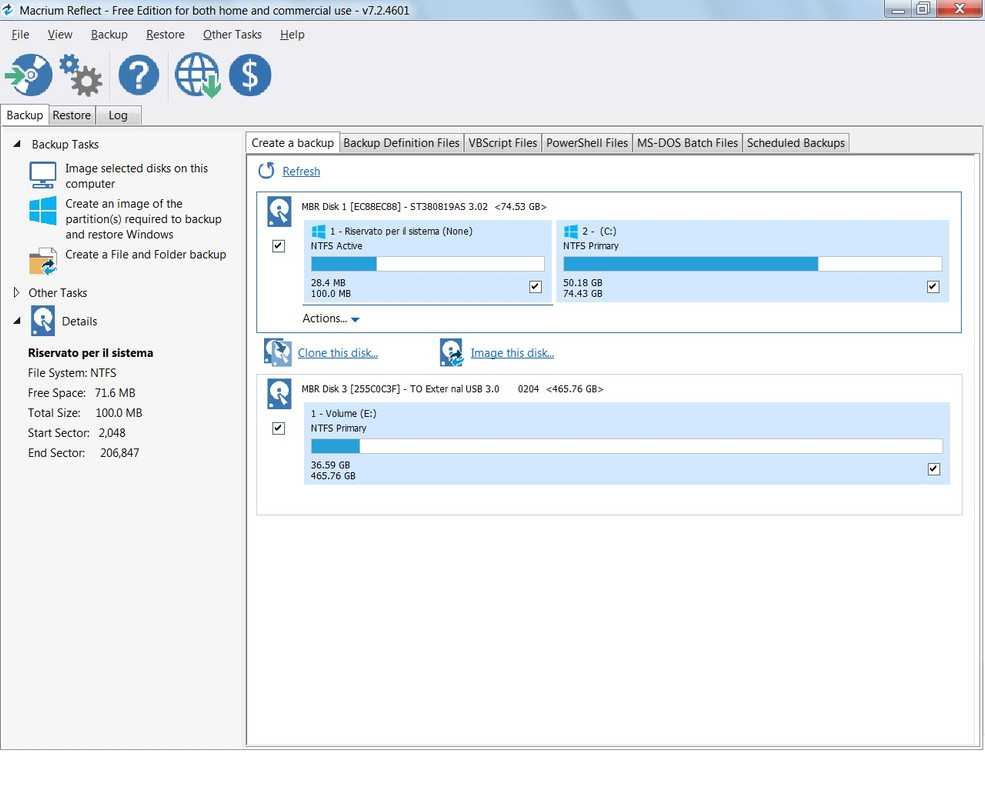Click the monitor icon for imaging selected disks
The height and width of the screenshot is (800, 985).
(x=43, y=175)
